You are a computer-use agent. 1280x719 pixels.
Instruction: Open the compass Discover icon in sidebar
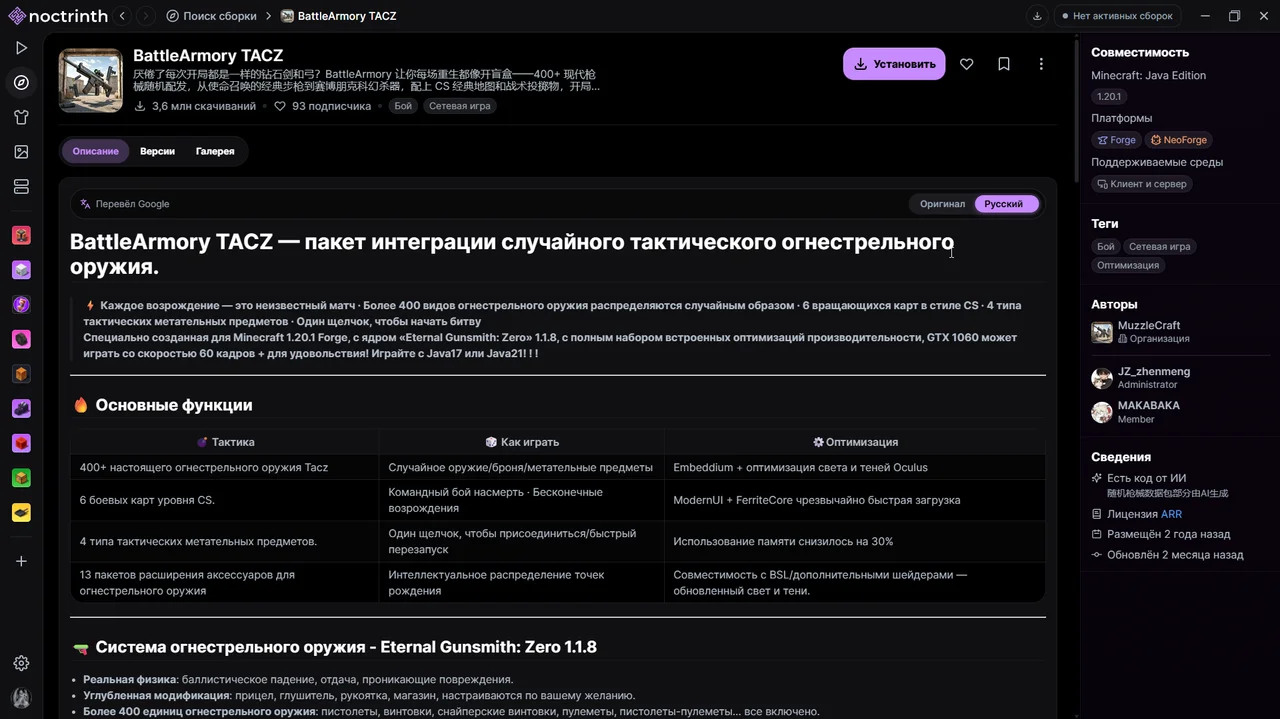[21, 83]
